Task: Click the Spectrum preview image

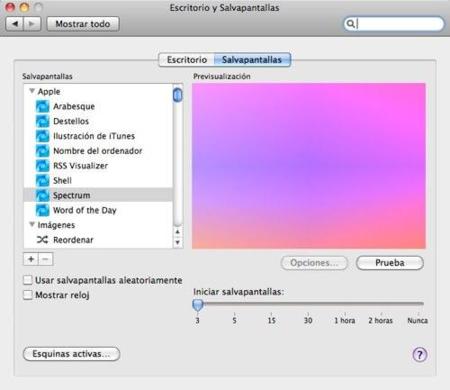Action: pyautogui.click(x=309, y=166)
